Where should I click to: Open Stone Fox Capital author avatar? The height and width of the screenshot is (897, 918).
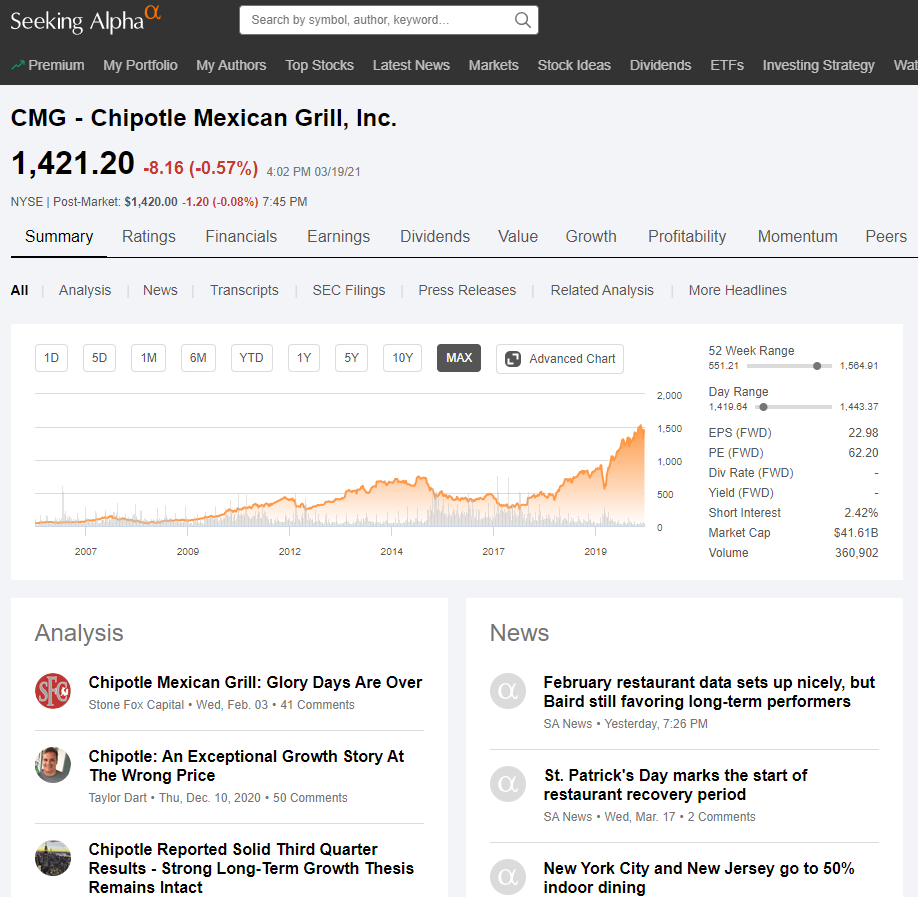53,691
